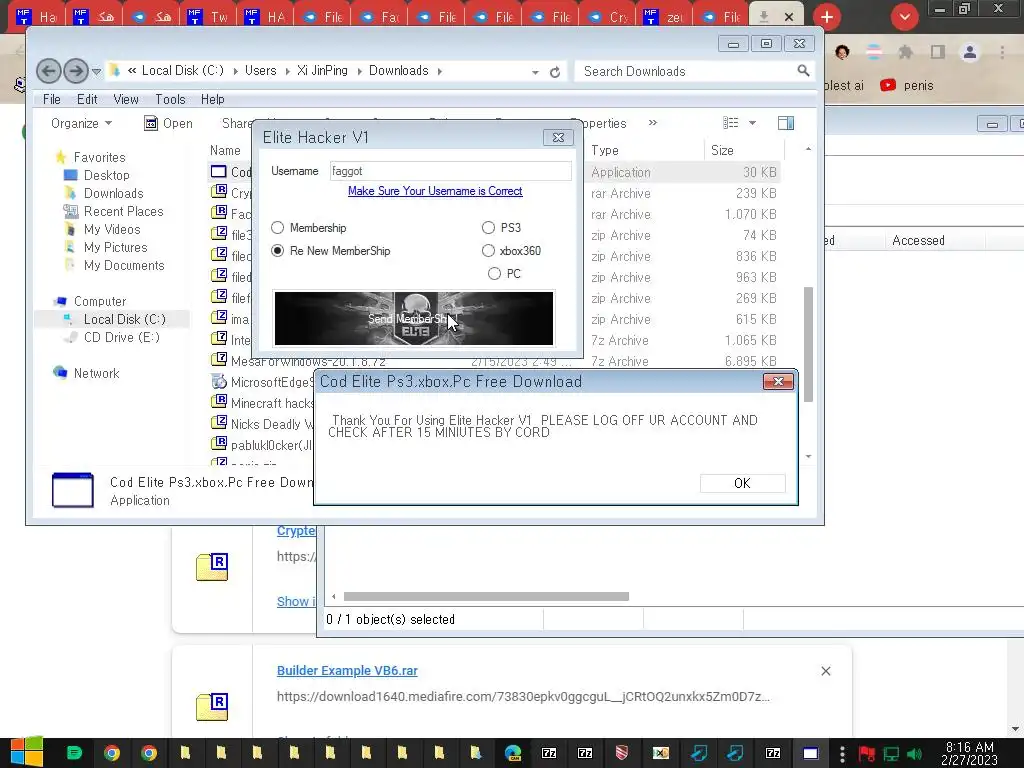Click the Open button in Explorer toolbar
Screen dimensions: 1024x768
click(168, 123)
